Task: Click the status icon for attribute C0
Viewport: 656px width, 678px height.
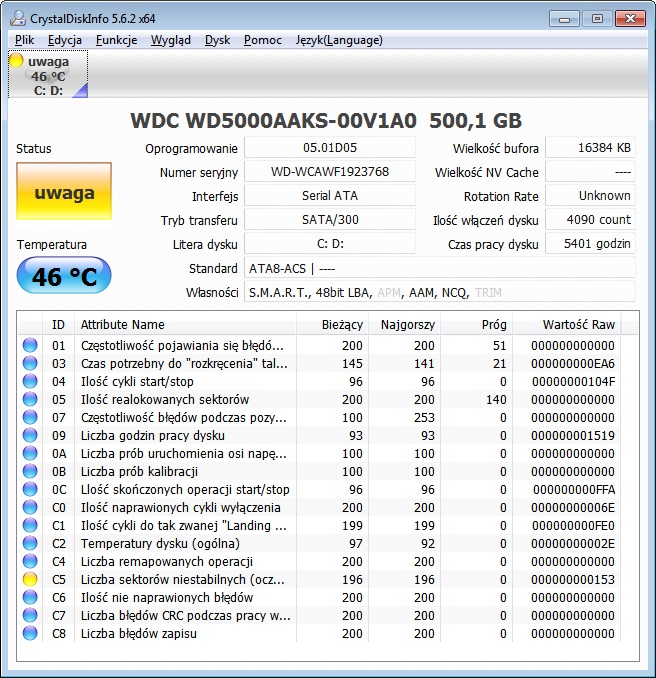Action: point(30,507)
